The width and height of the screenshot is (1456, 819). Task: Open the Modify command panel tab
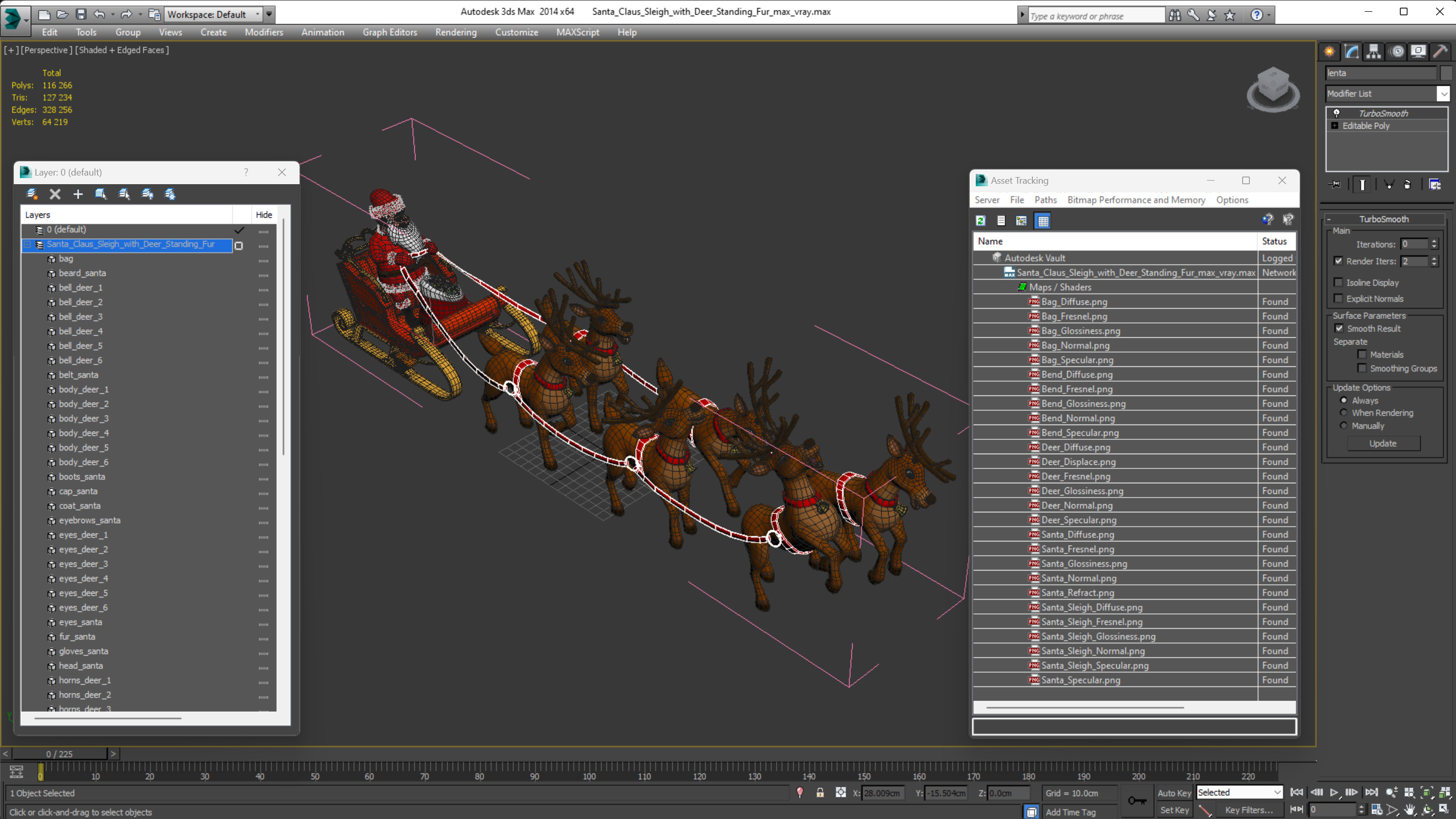click(x=1351, y=52)
